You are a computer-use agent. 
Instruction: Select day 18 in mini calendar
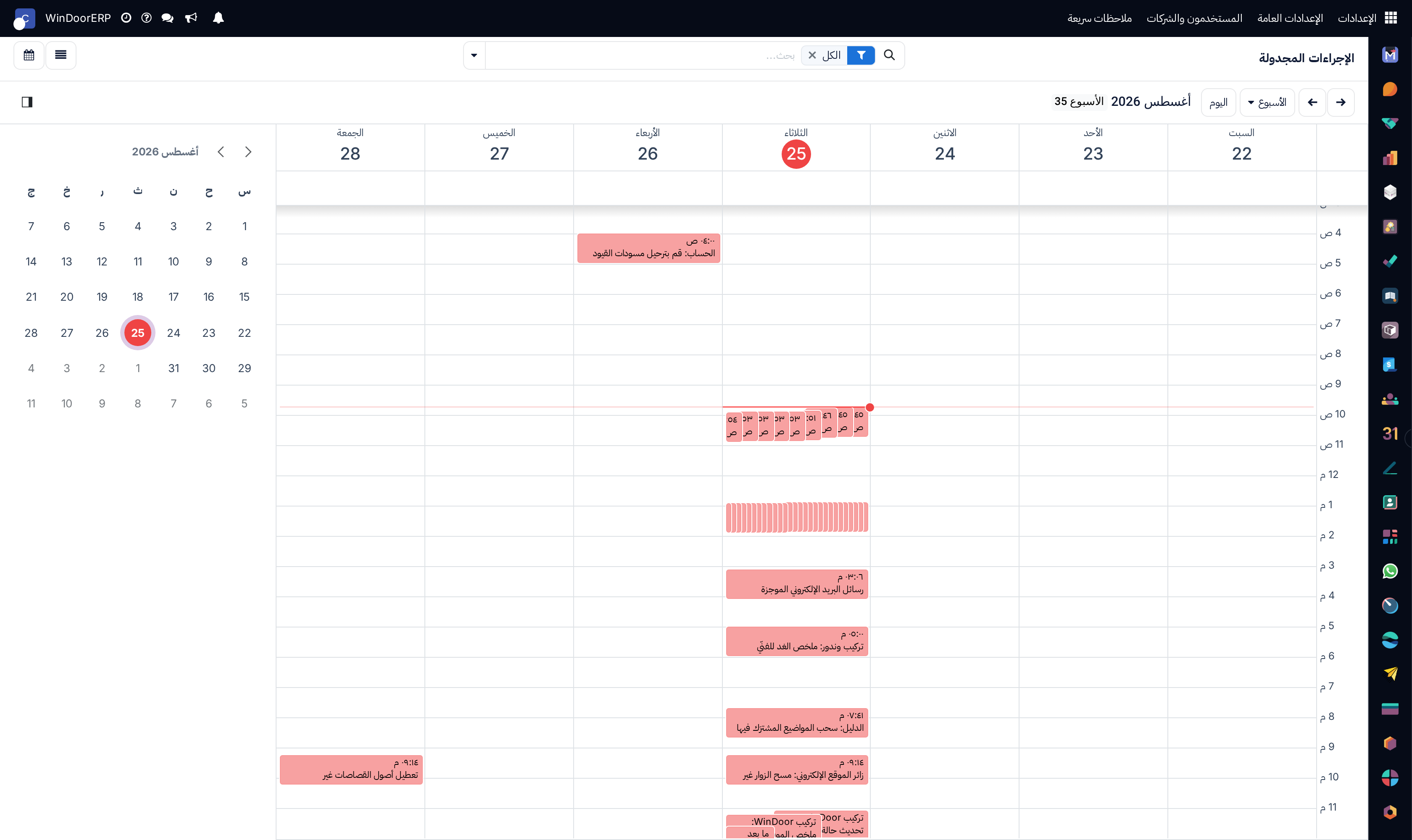pos(138,297)
